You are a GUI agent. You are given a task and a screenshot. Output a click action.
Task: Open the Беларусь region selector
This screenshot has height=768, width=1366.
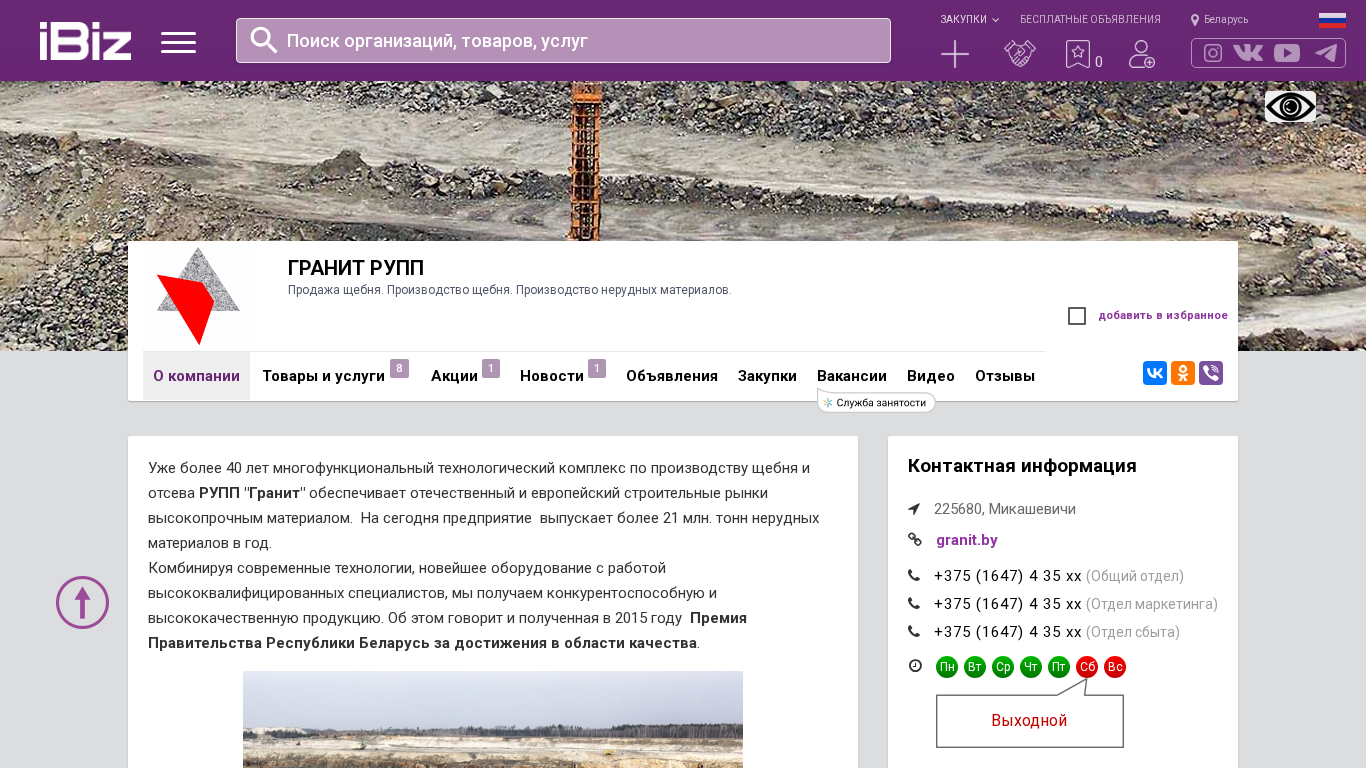pyautogui.click(x=1219, y=20)
